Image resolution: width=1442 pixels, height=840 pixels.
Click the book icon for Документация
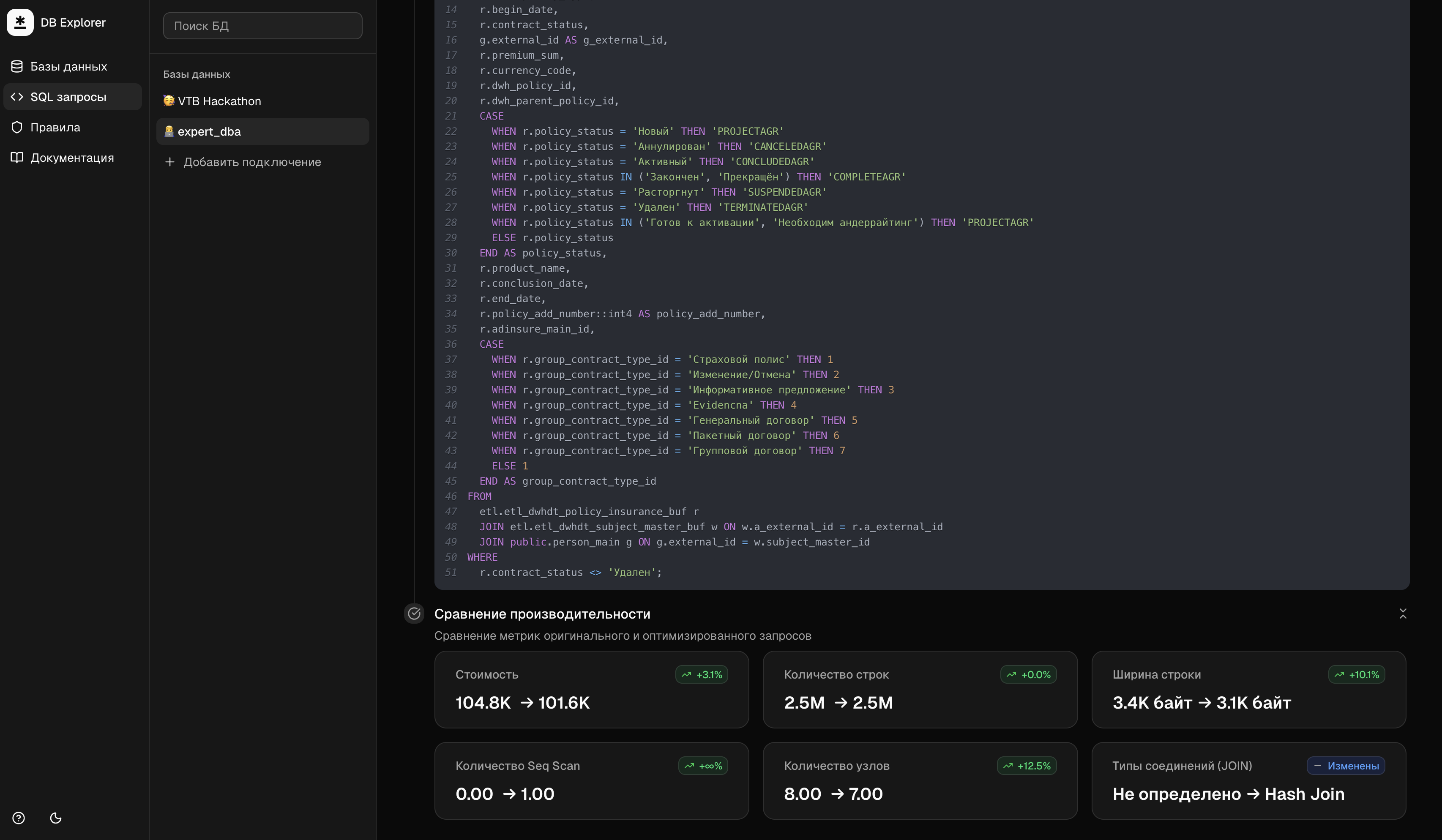17,157
